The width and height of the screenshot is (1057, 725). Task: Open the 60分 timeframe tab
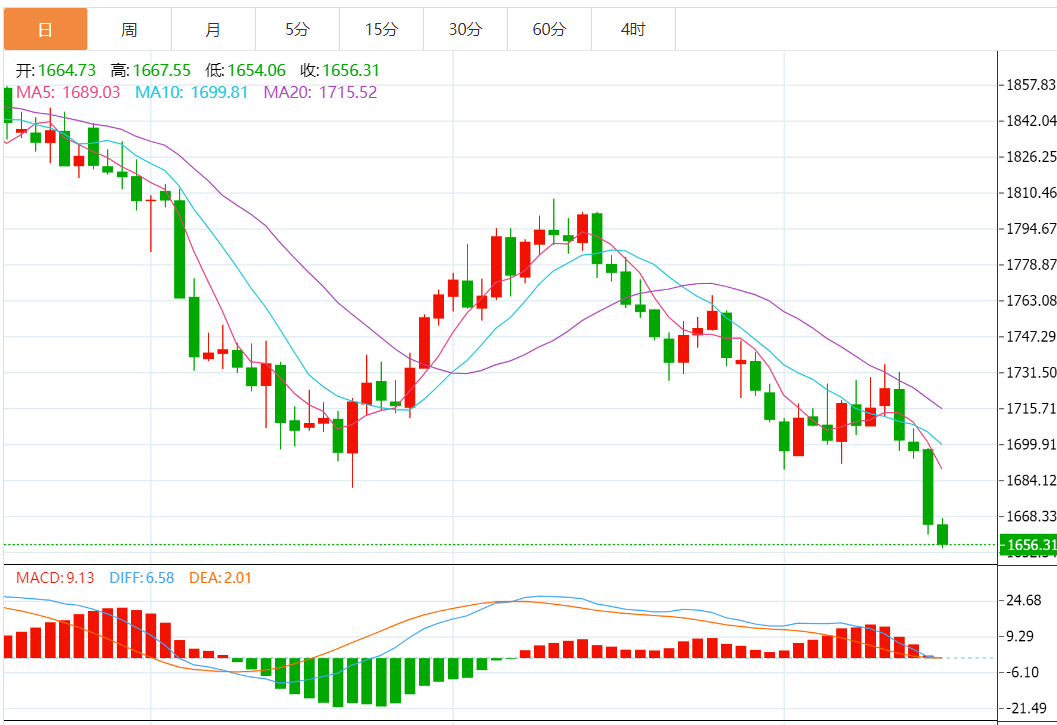pos(549,29)
